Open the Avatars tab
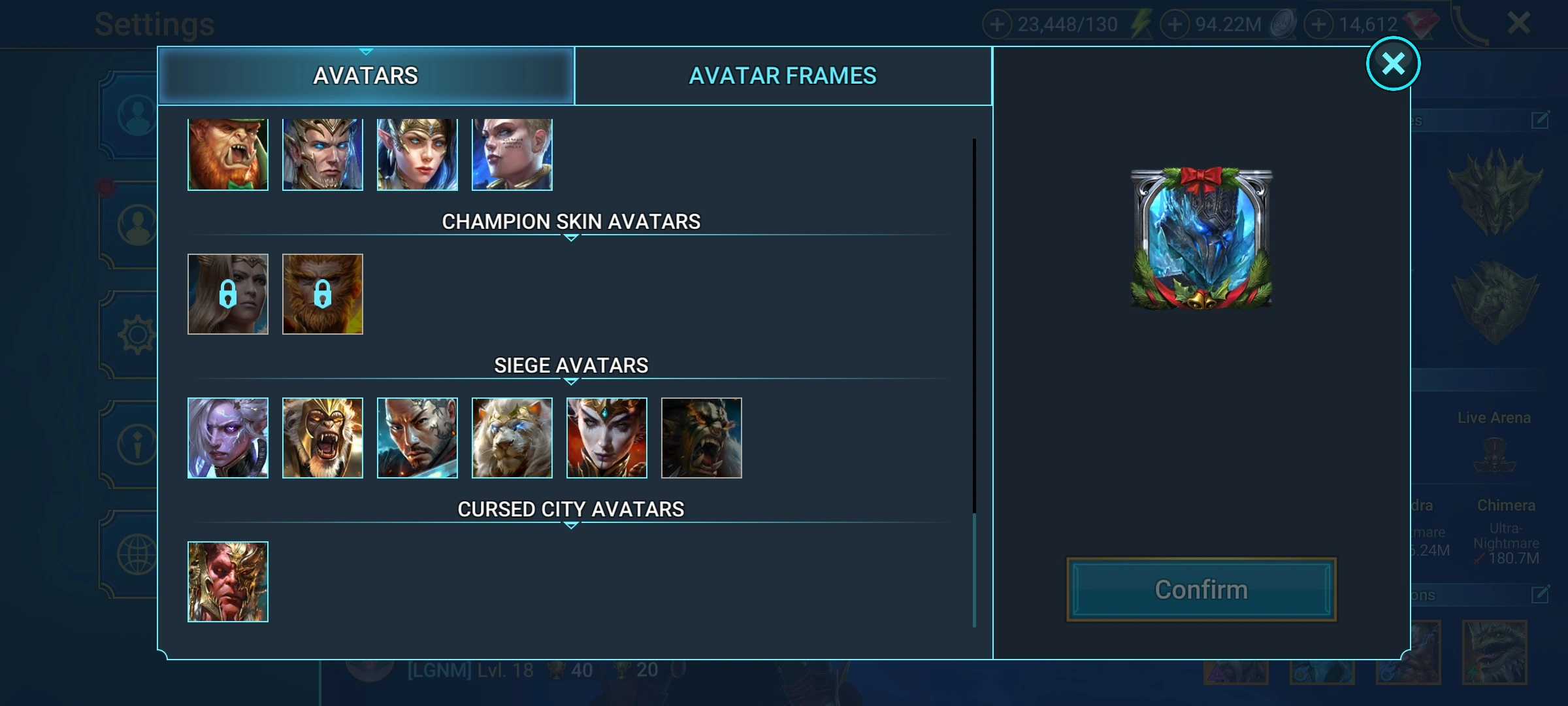 tap(366, 76)
